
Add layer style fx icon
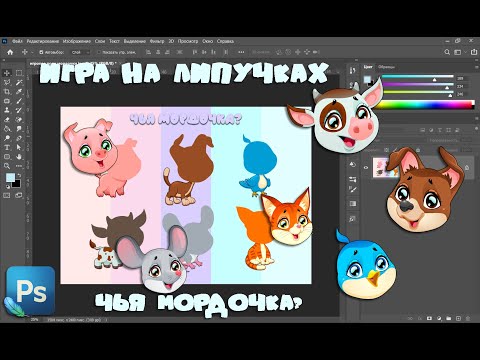tap(420, 319)
